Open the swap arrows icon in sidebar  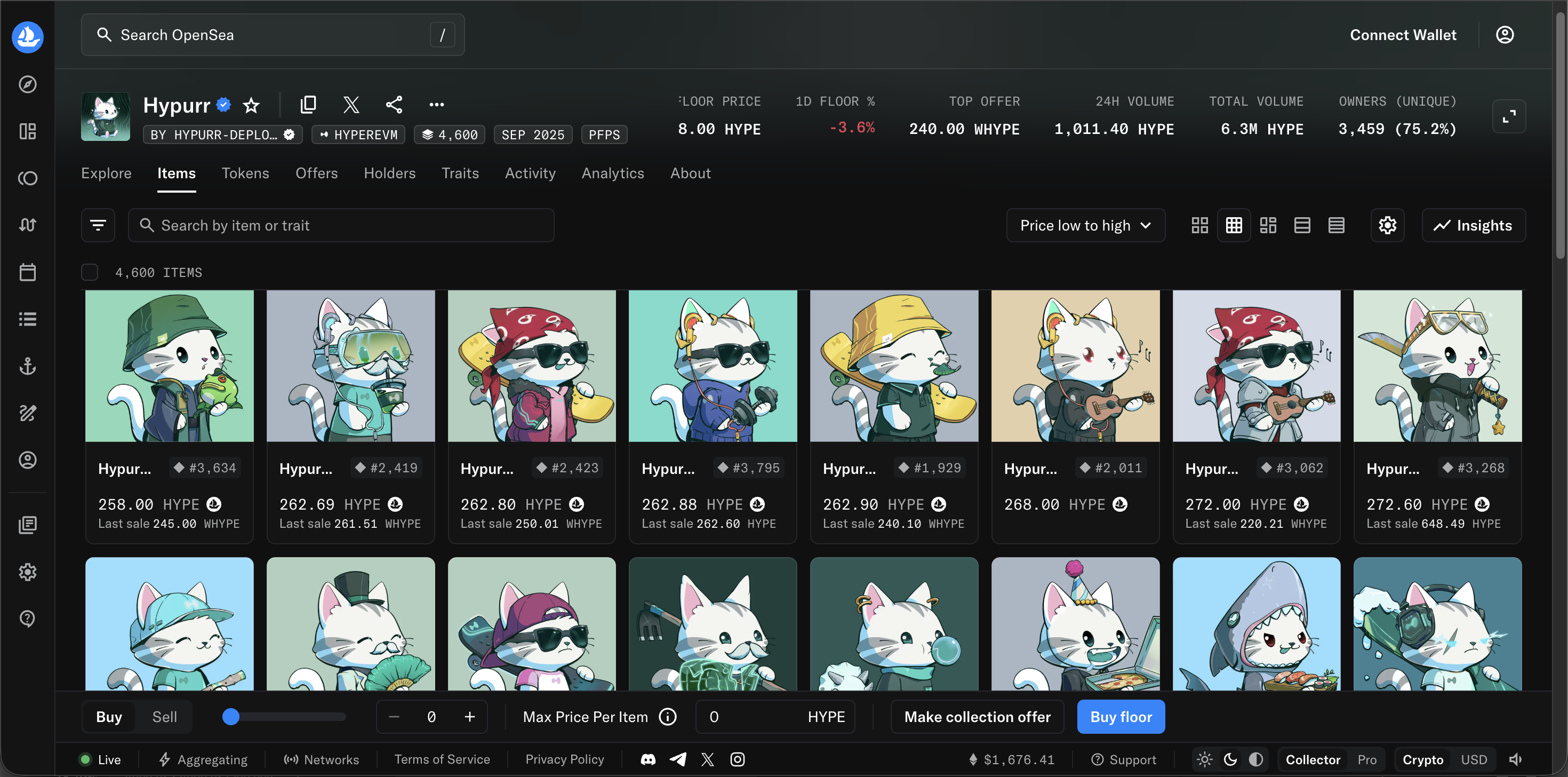coord(27,225)
